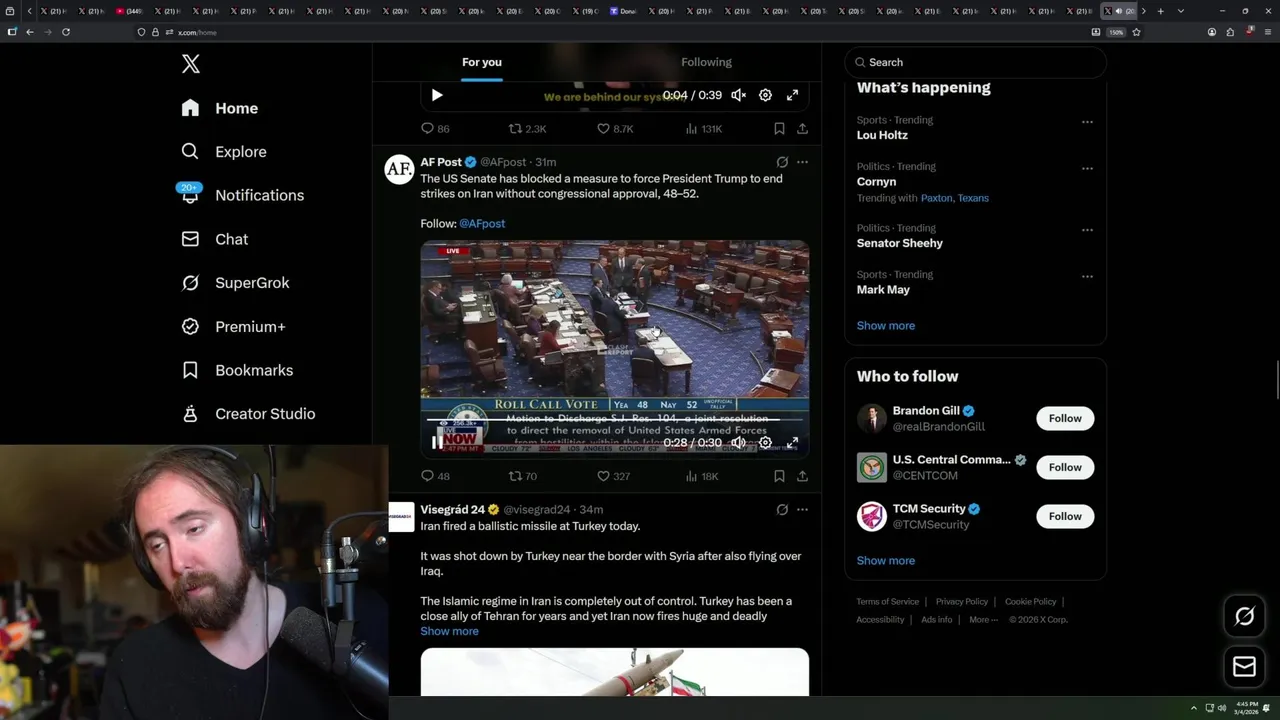The height and width of the screenshot is (720, 1280).
Task: Show more Who to follow suggestions
Action: pyautogui.click(x=886, y=561)
